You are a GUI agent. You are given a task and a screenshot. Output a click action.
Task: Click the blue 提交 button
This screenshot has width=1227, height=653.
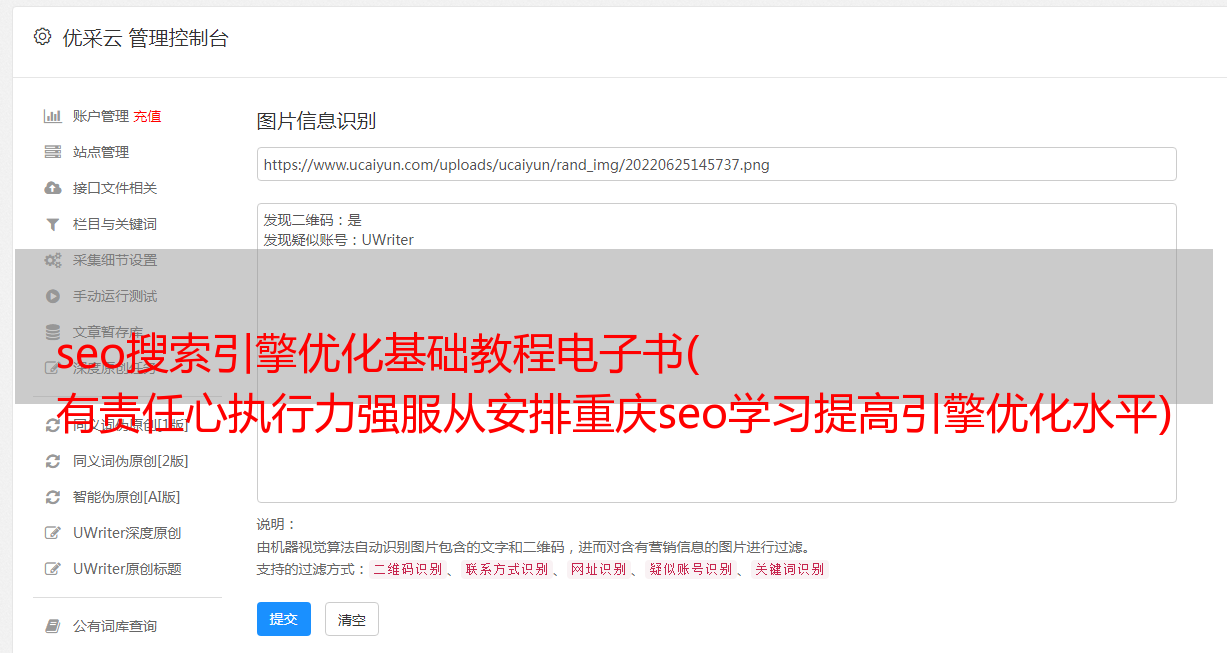pyautogui.click(x=284, y=619)
